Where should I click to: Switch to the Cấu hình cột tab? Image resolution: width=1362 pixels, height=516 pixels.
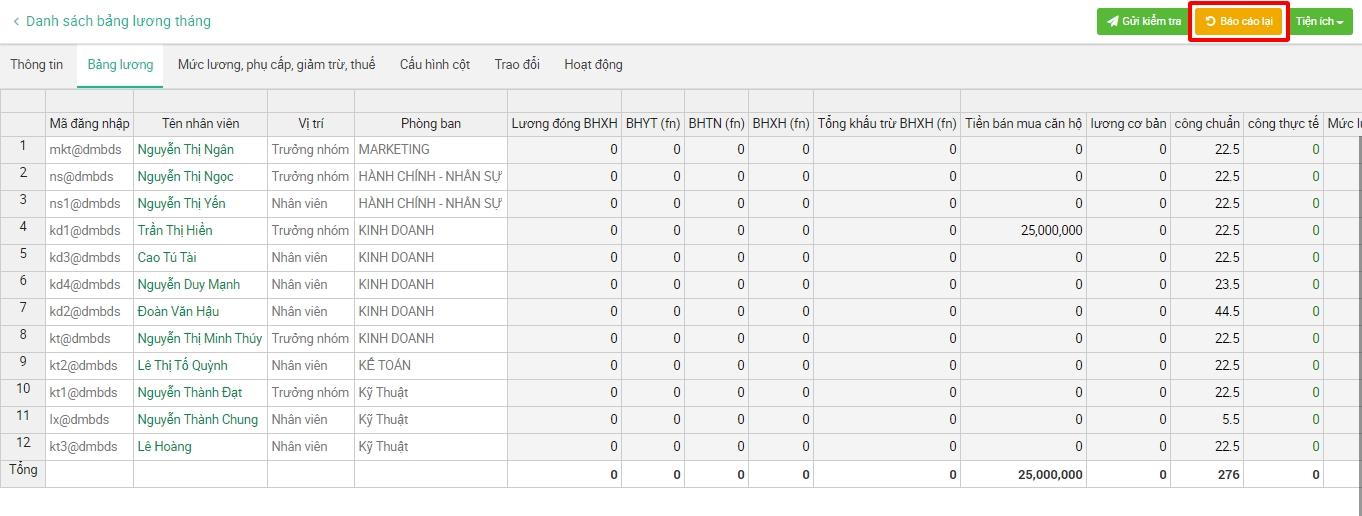click(435, 65)
